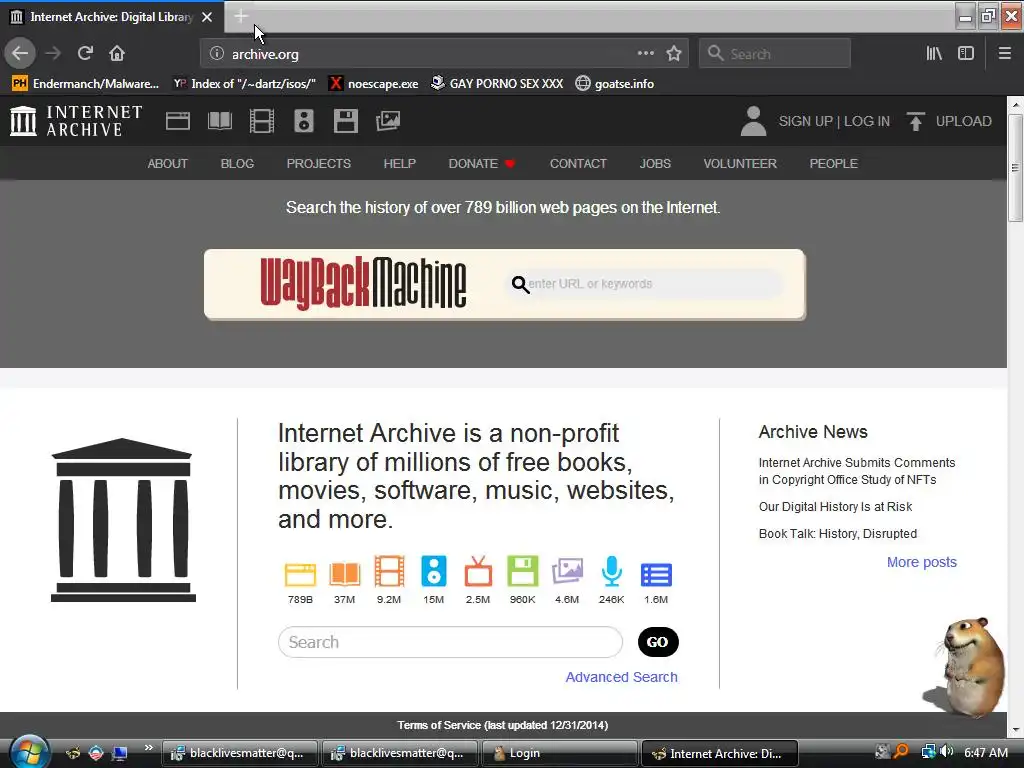This screenshot has height=768, width=1024.
Task: Open the JOBS menu item
Action: click(655, 164)
